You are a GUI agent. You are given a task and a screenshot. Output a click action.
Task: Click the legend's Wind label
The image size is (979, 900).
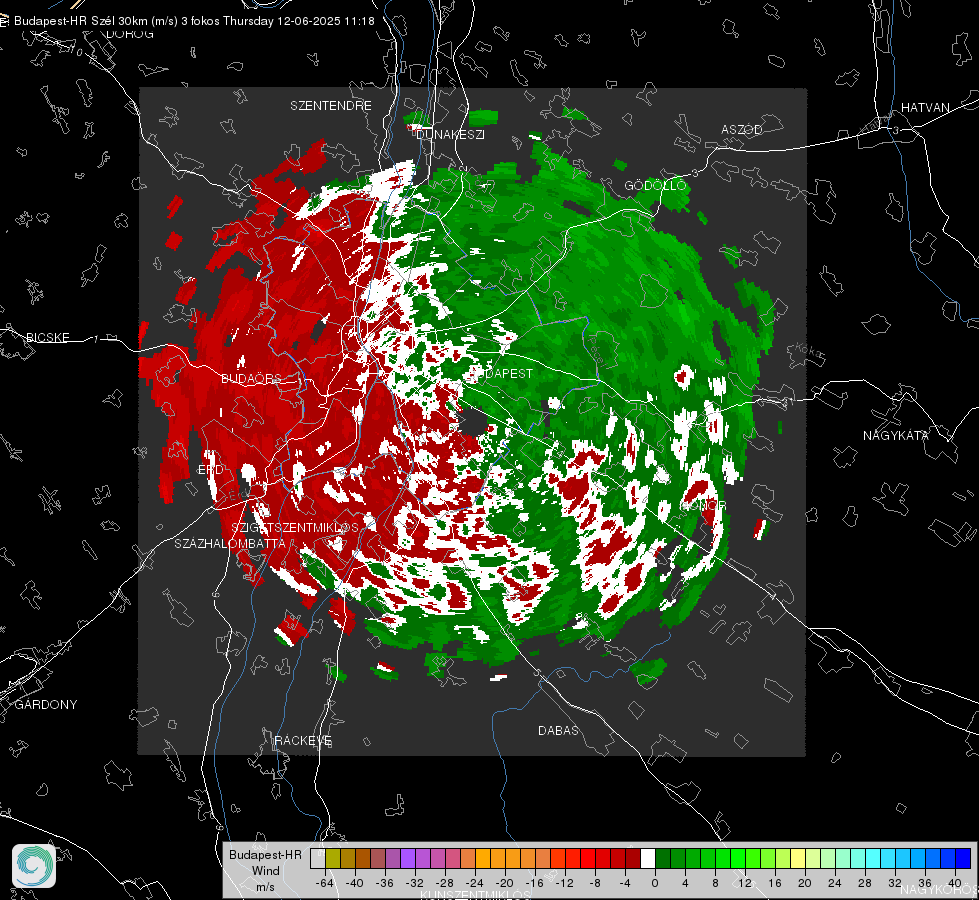coord(265,870)
